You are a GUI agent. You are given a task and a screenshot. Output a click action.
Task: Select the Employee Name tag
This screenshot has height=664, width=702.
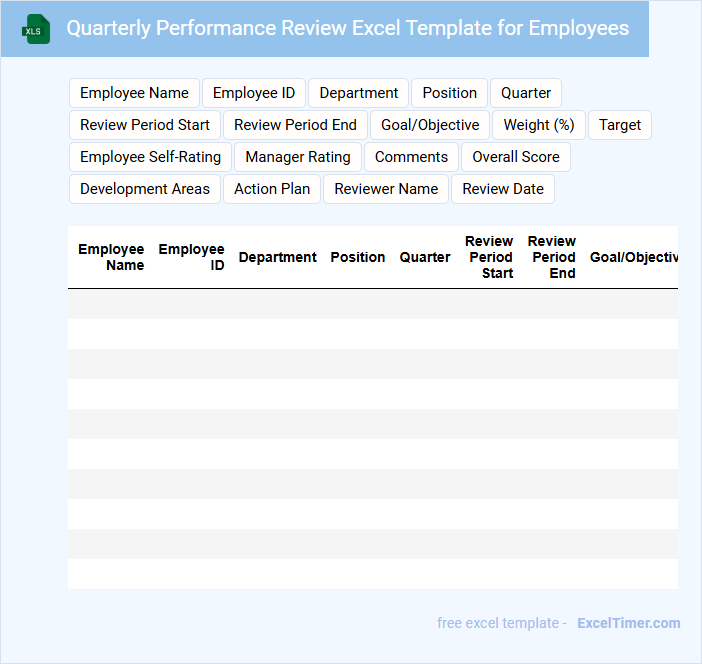(x=134, y=93)
